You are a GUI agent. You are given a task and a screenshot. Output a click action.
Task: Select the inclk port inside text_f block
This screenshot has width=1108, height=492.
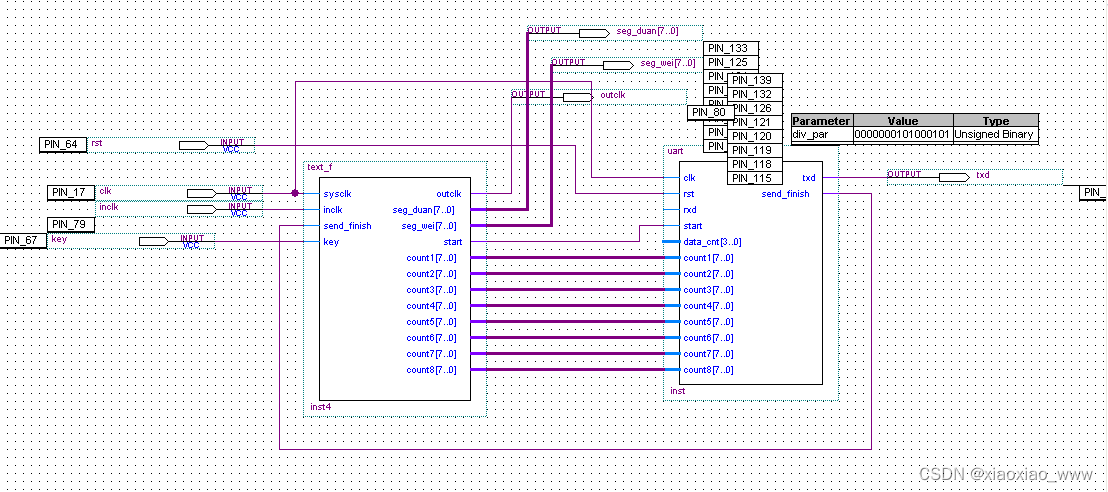point(333,210)
